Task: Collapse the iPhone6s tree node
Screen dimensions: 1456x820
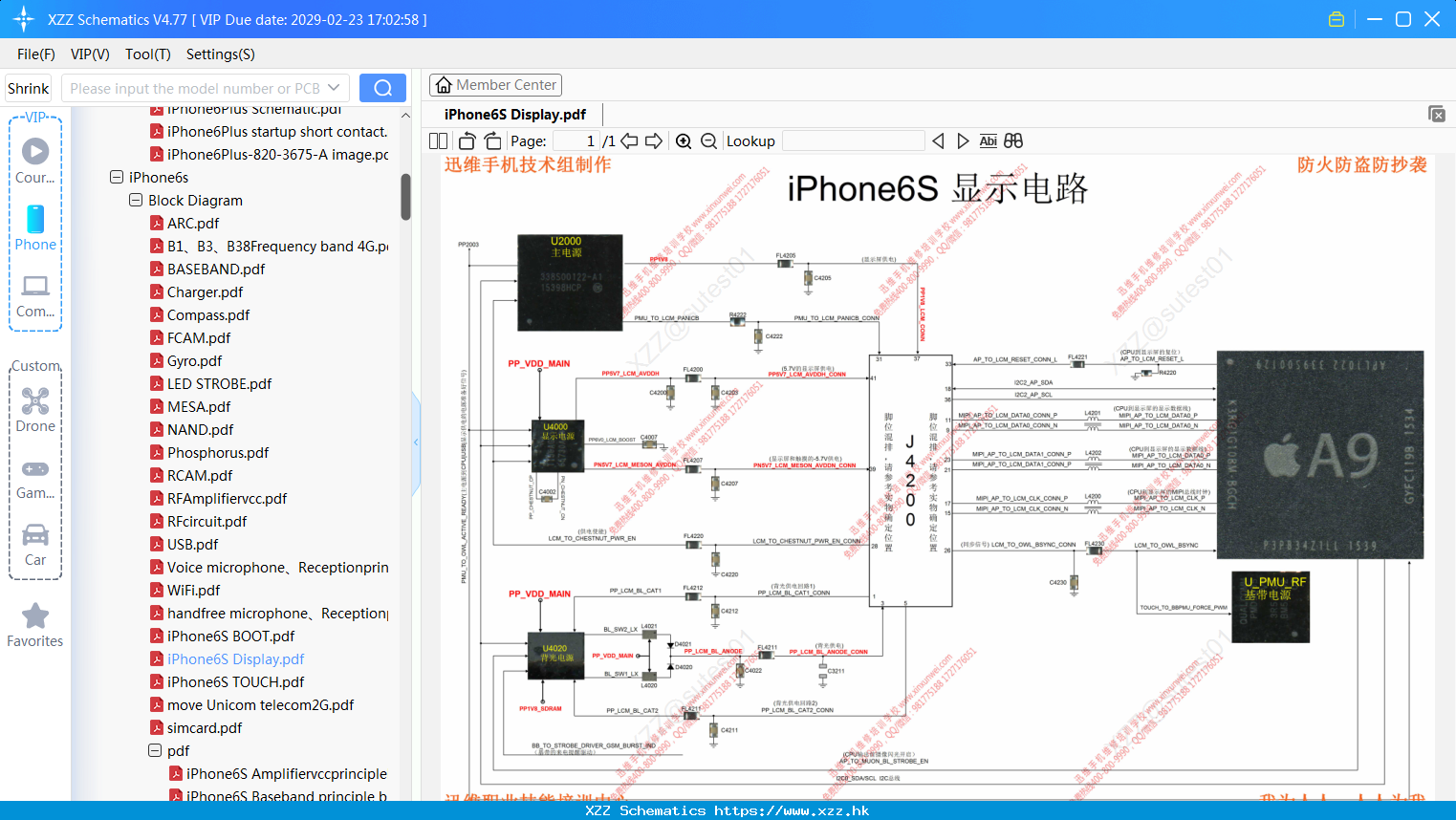Action: [117, 177]
